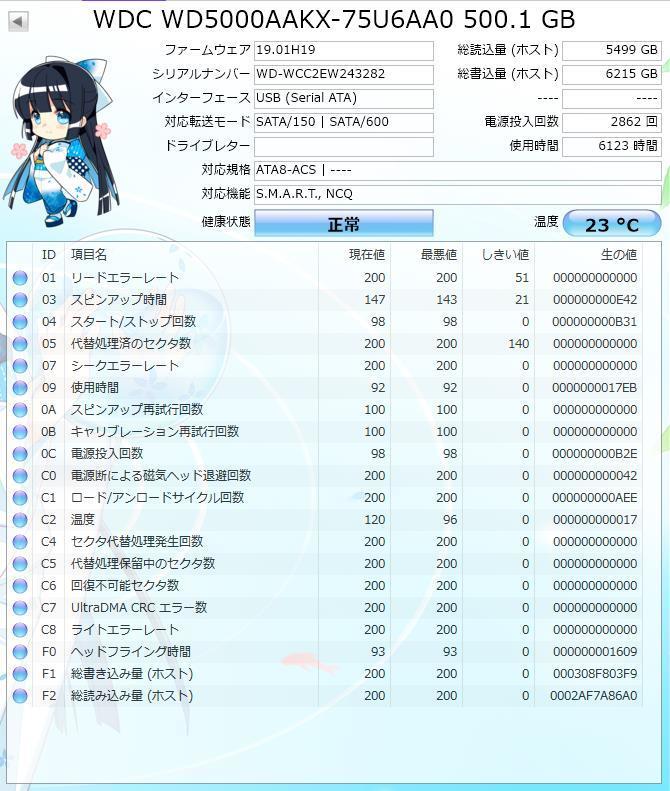Click the ATA8-ACS standard field
This screenshot has height=791, width=670.
tap(458, 170)
